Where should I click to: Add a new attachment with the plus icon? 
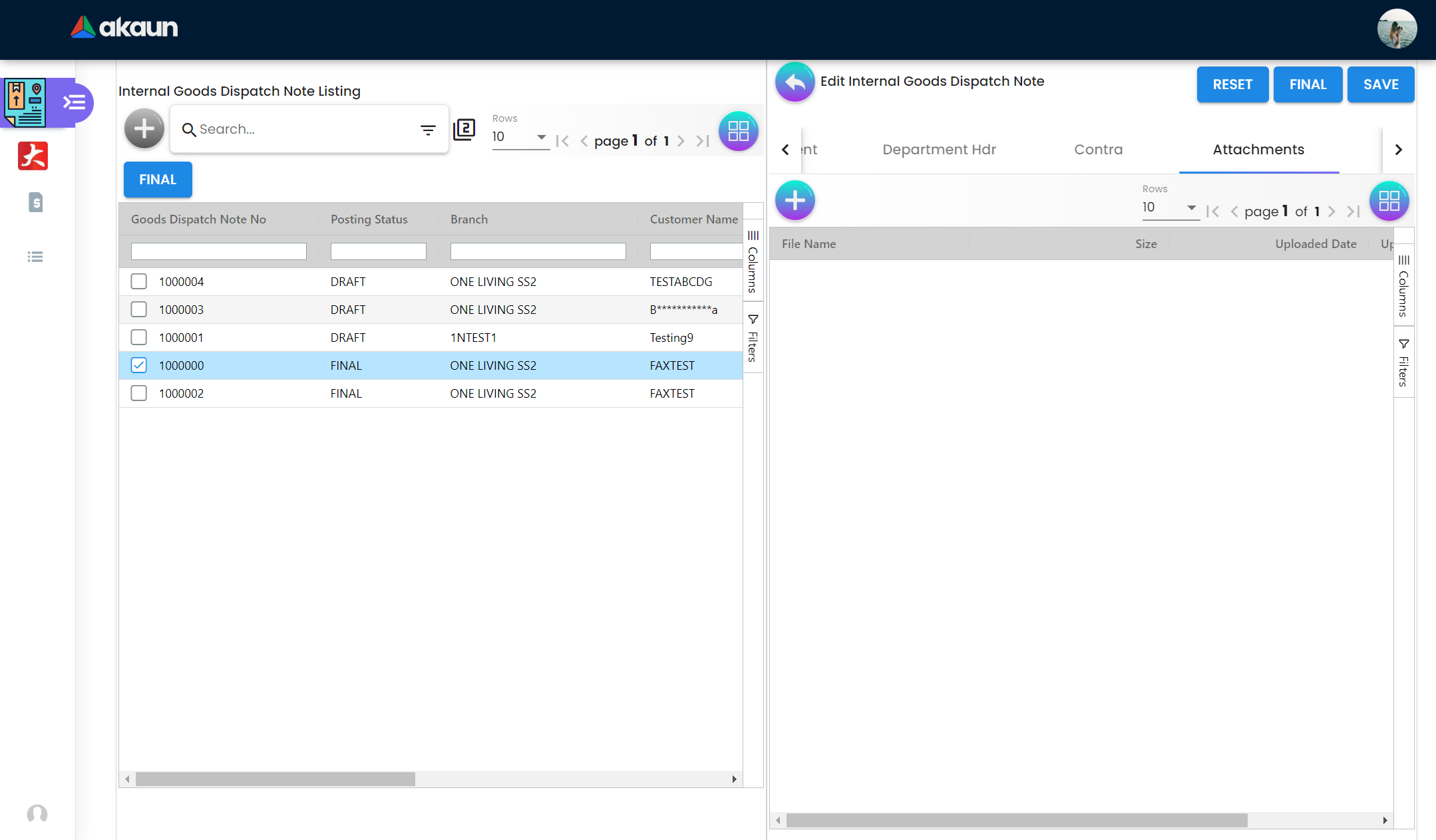pos(795,200)
